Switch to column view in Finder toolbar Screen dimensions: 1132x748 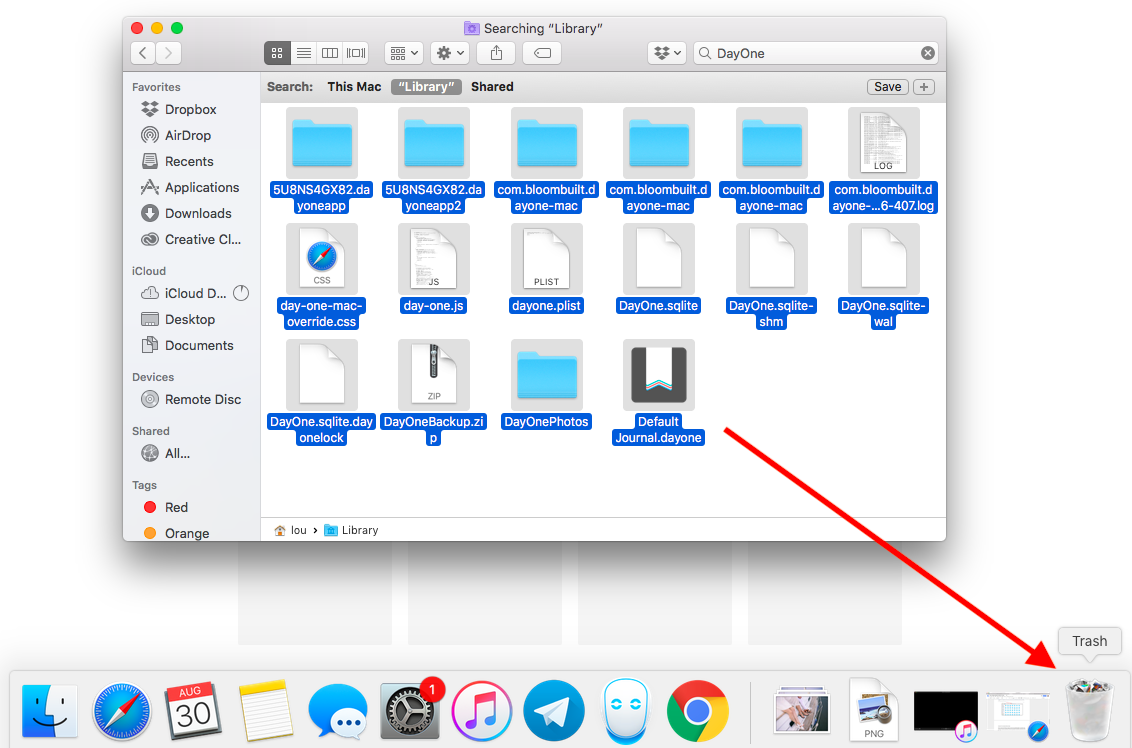click(x=330, y=53)
